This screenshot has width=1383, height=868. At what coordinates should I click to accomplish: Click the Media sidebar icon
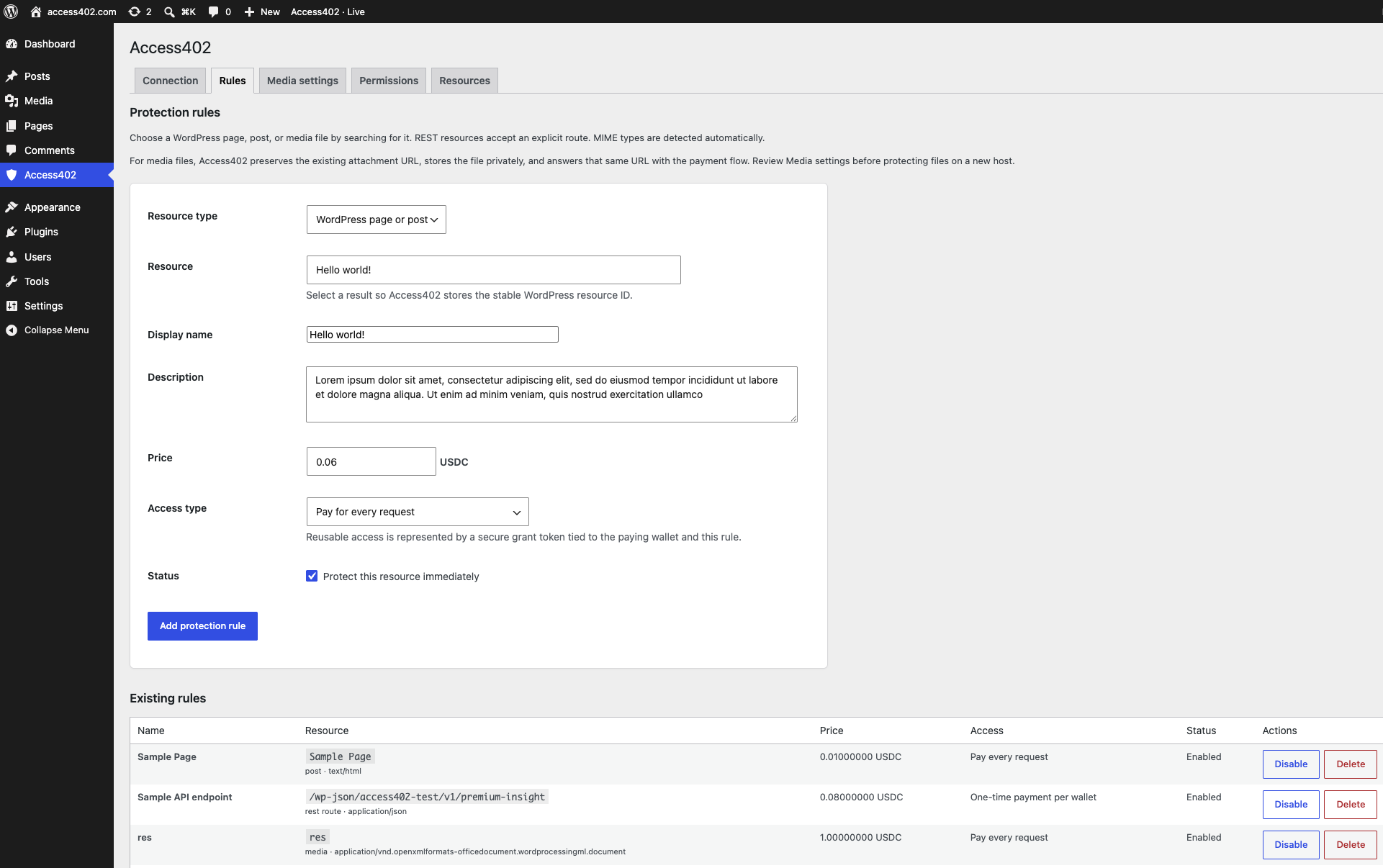tap(12, 101)
